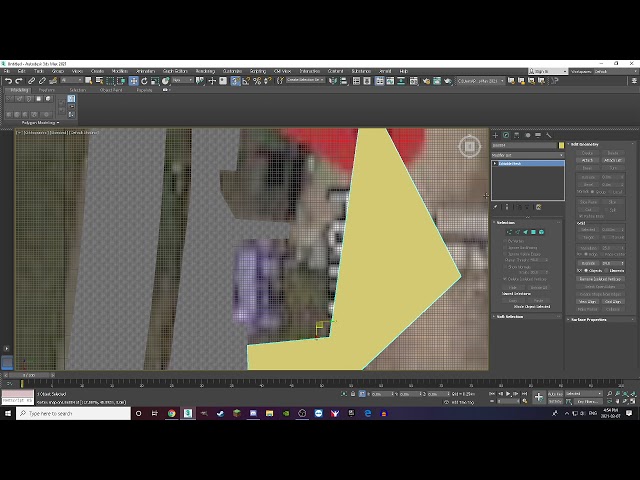Activate the Select and Rotate tool
Image resolution: width=640 pixels, height=480 pixels.
pos(144,81)
